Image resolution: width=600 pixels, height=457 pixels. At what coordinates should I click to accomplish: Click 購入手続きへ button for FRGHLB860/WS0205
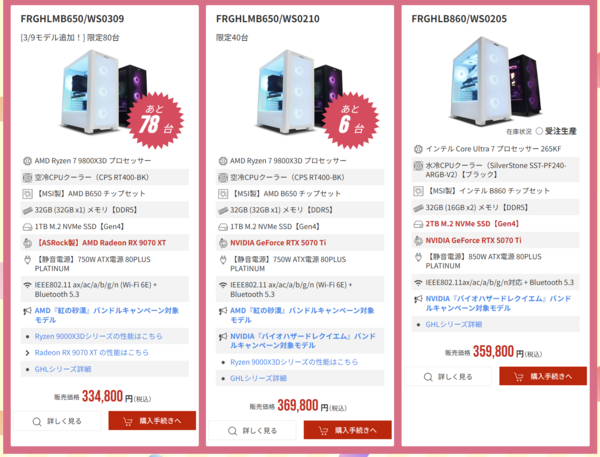click(x=543, y=377)
